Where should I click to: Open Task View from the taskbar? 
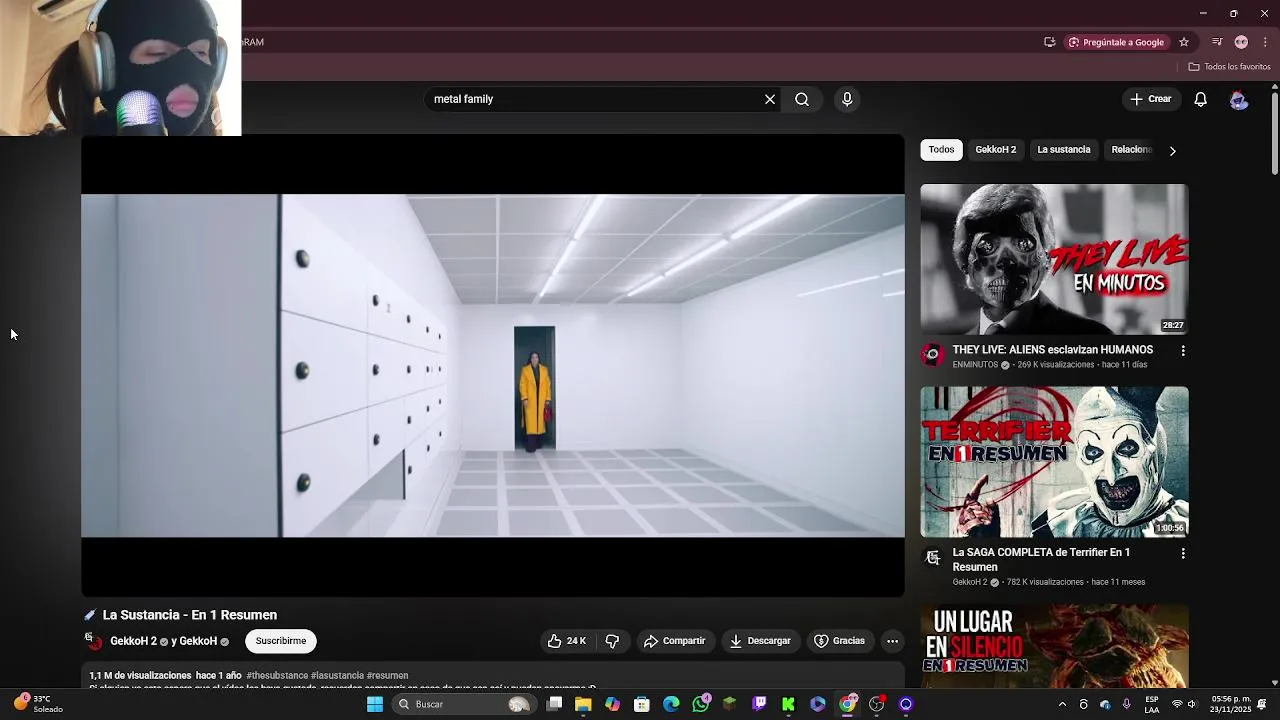point(554,704)
